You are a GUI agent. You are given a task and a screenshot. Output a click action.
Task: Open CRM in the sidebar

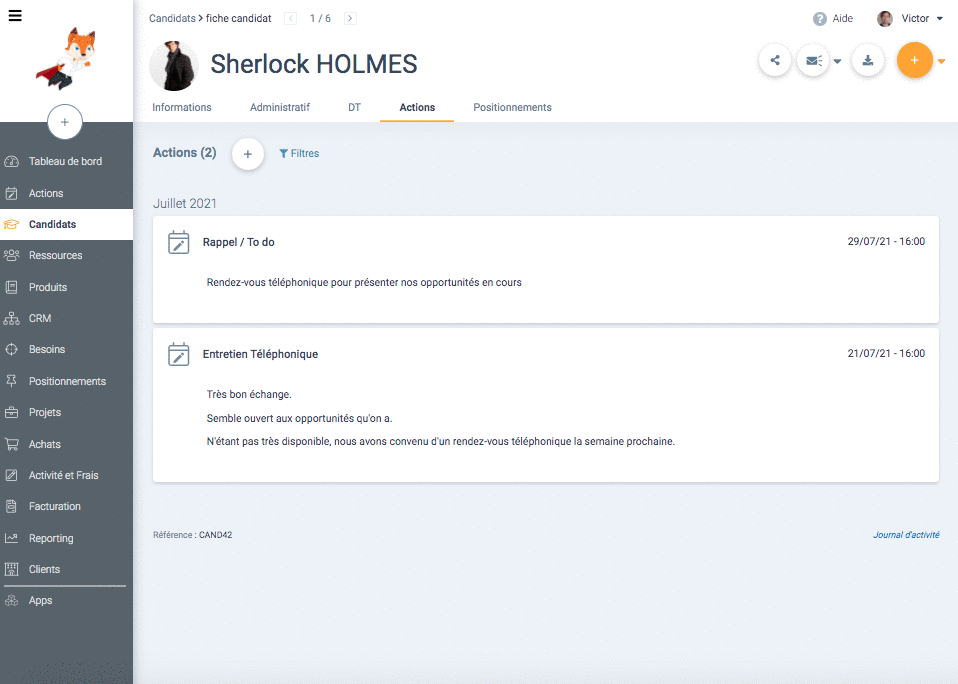[x=66, y=318]
